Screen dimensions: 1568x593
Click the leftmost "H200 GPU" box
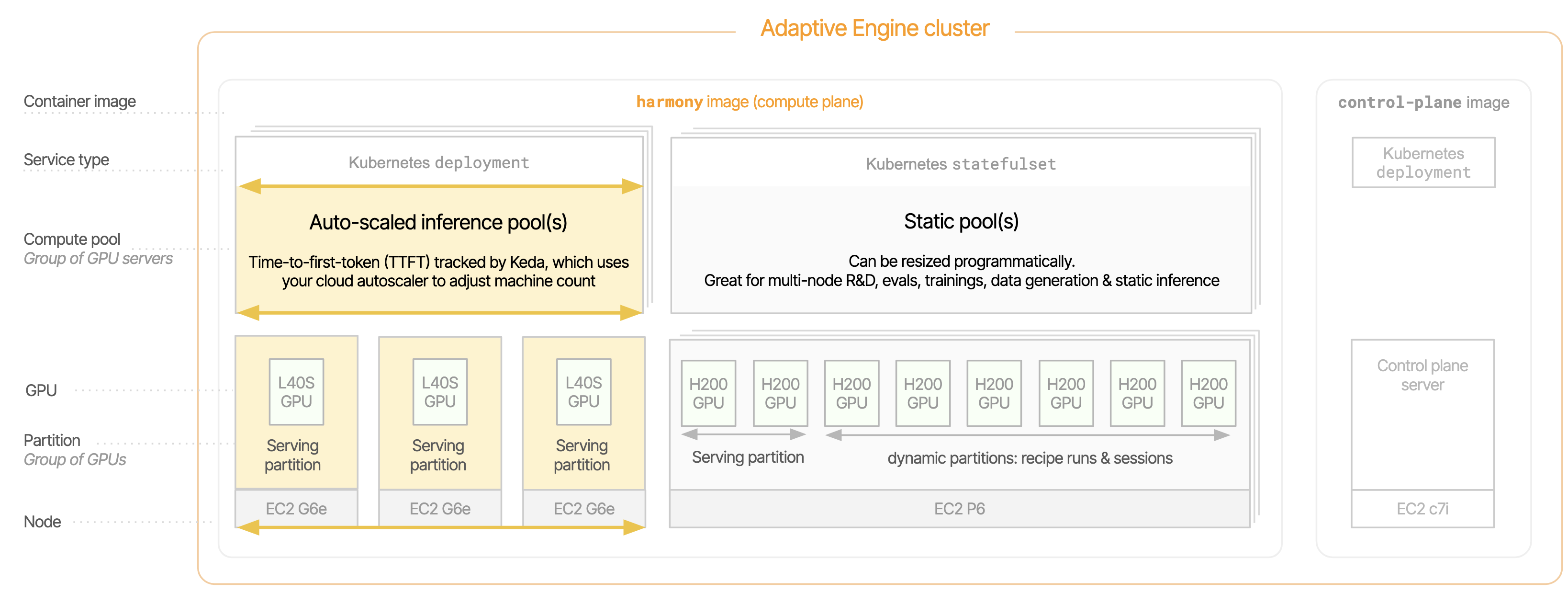click(708, 393)
